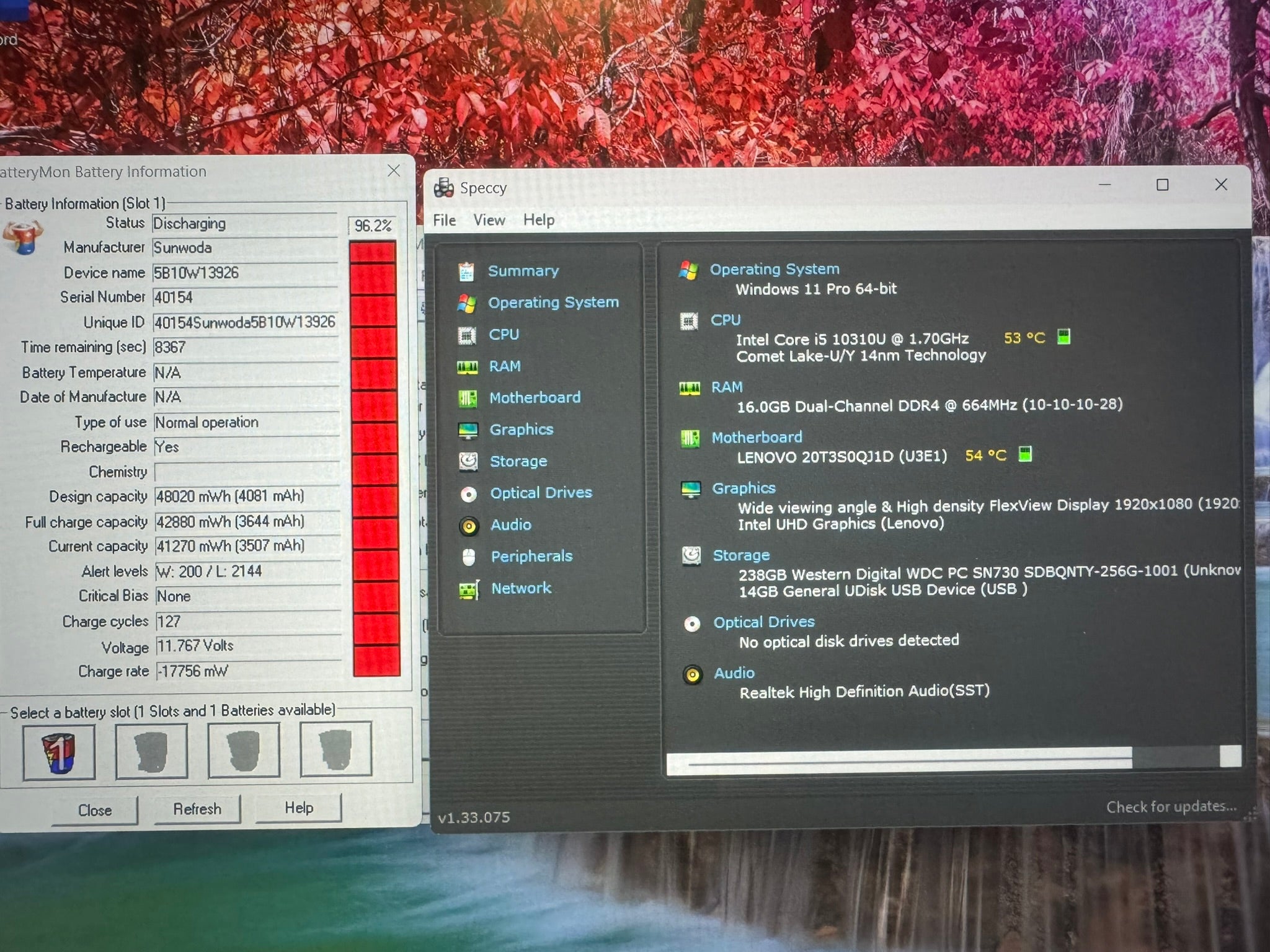
Task: Click the Storage drive icon in sidebar
Action: [x=468, y=462]
